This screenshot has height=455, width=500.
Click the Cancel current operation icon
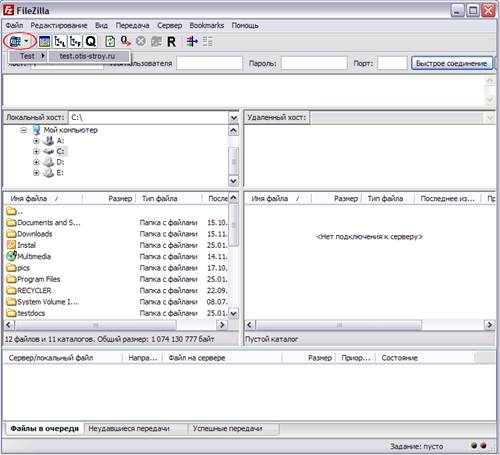click(x=141, y=42)
